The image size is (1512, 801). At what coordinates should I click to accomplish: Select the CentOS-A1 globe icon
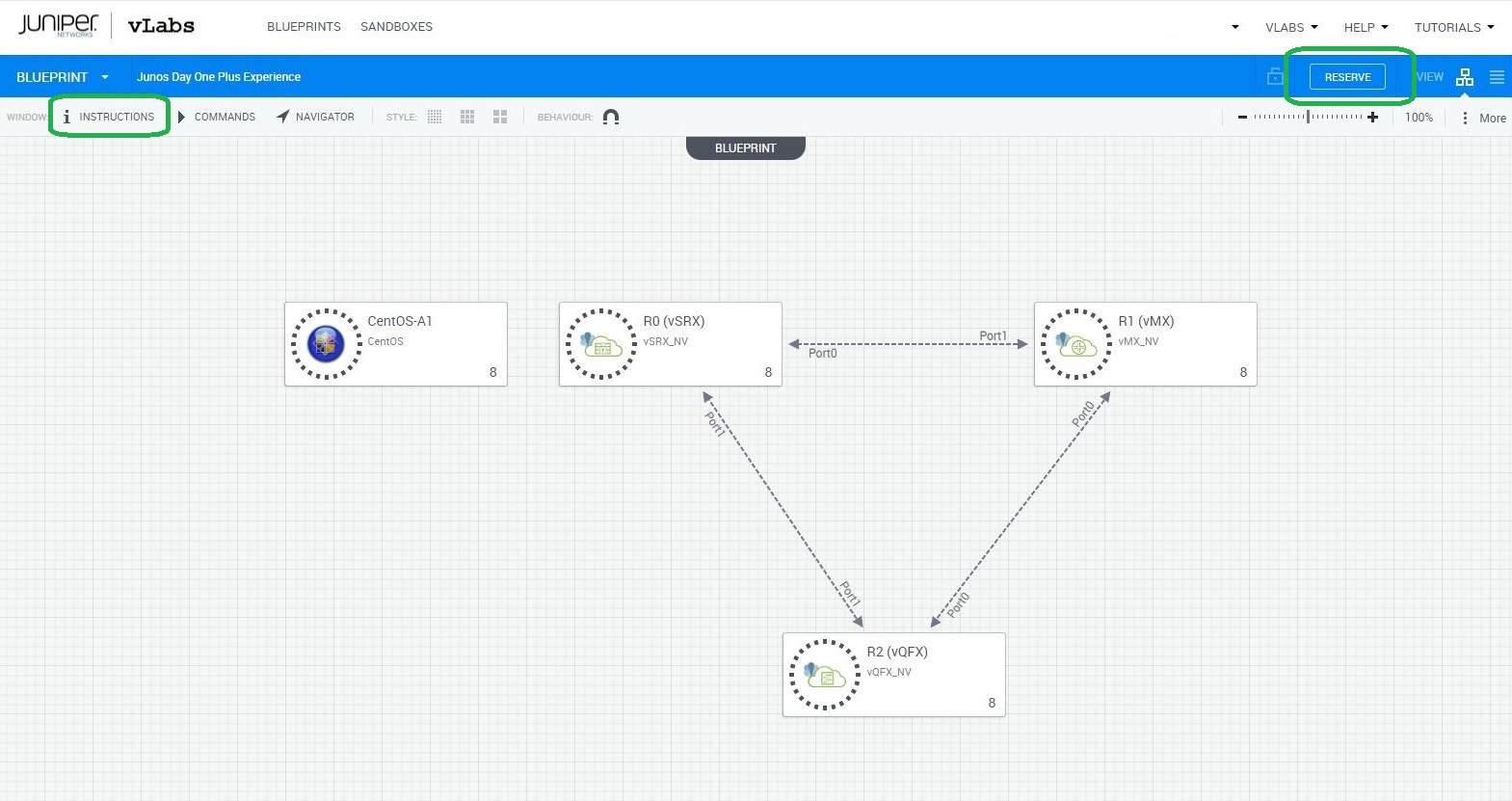[x=326, y=344]
